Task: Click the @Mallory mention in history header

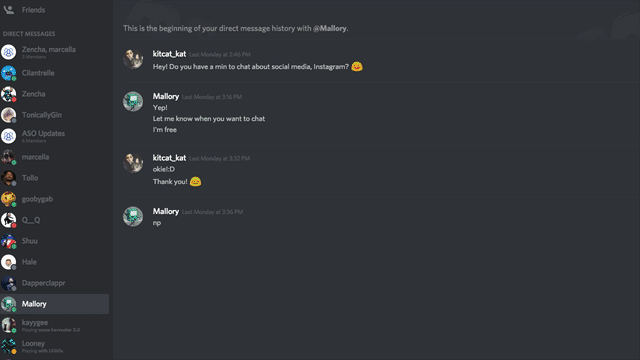Action: [330, 28]
